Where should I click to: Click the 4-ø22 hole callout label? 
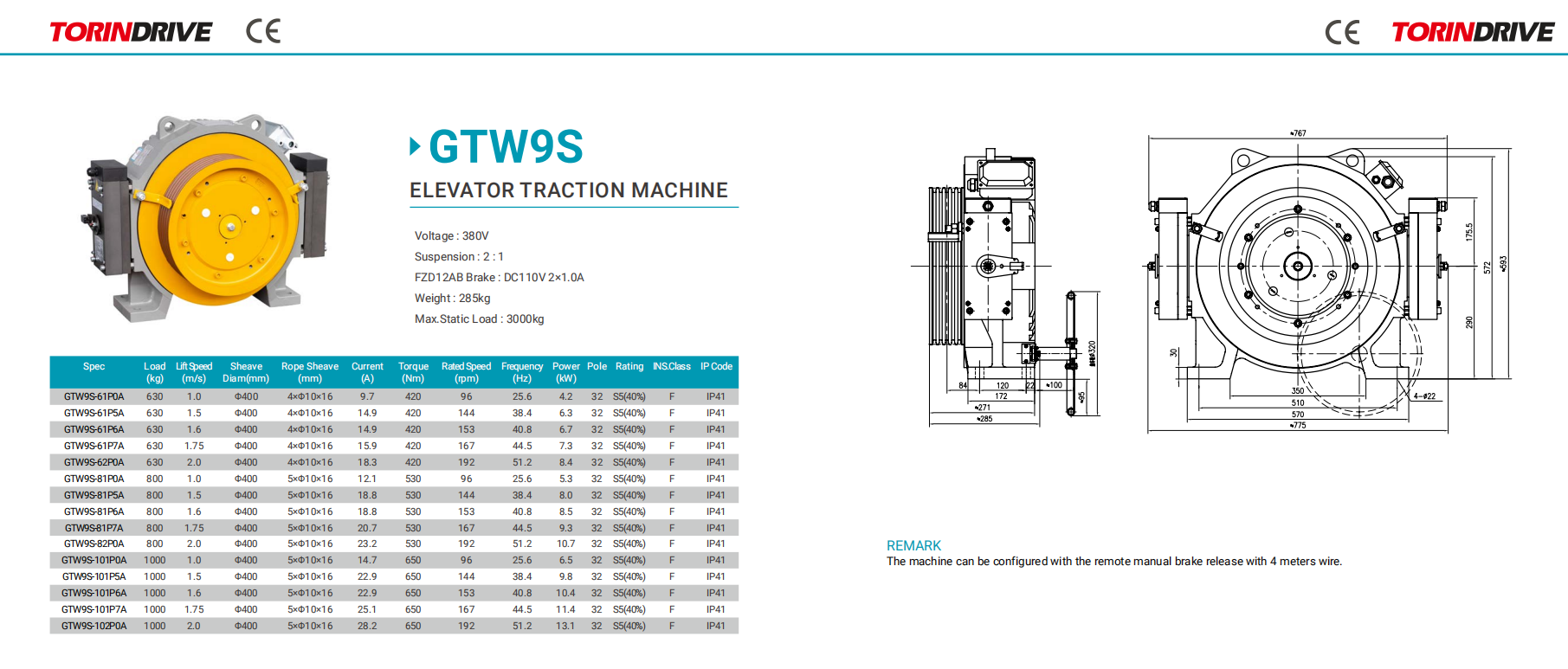[x=1424, y=396]
